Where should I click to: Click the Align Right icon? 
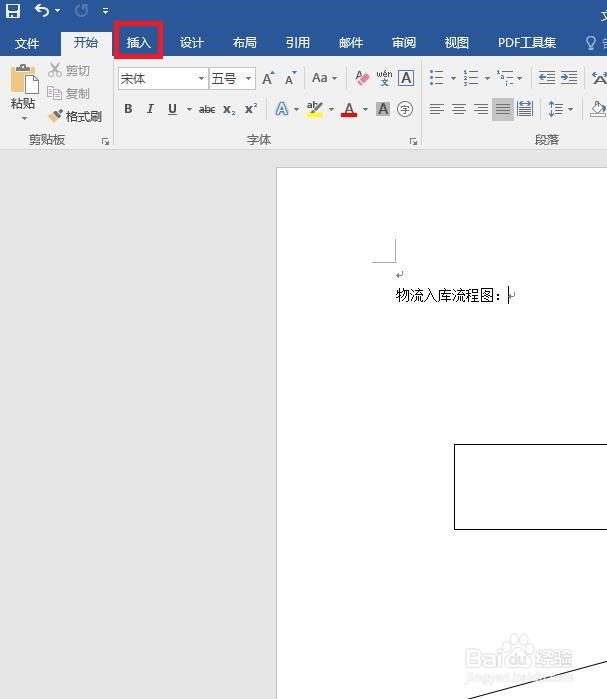point(481,109)
